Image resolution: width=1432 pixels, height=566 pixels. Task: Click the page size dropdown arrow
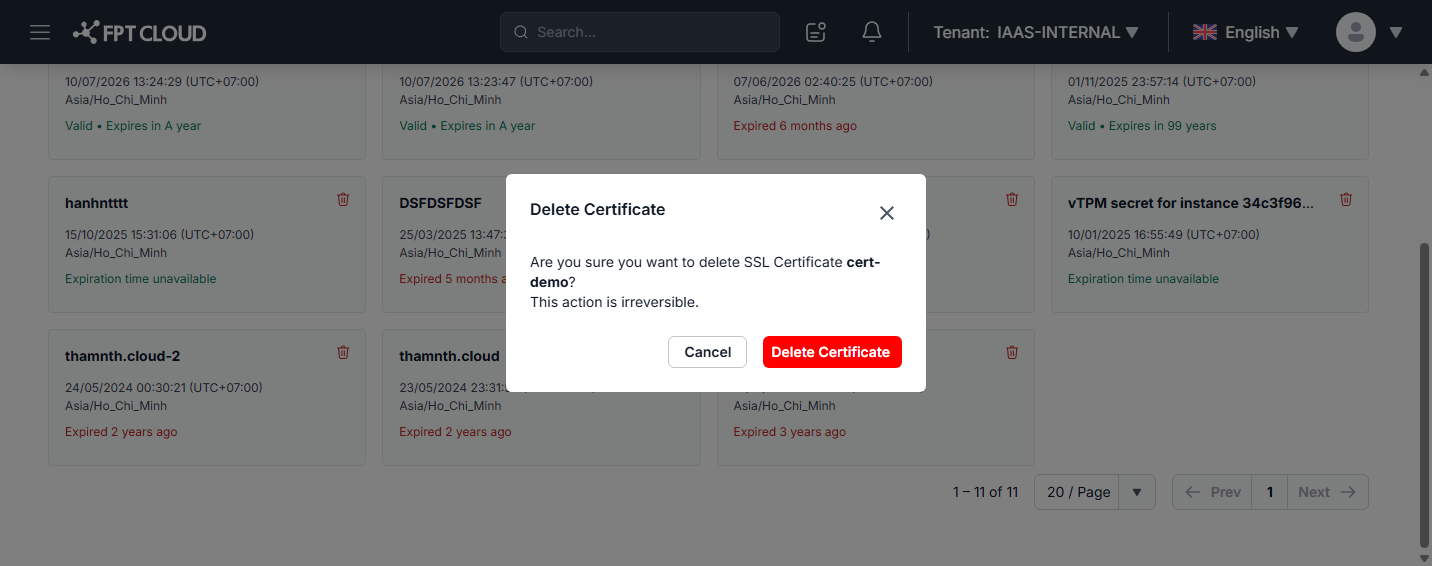point(1137,492)
